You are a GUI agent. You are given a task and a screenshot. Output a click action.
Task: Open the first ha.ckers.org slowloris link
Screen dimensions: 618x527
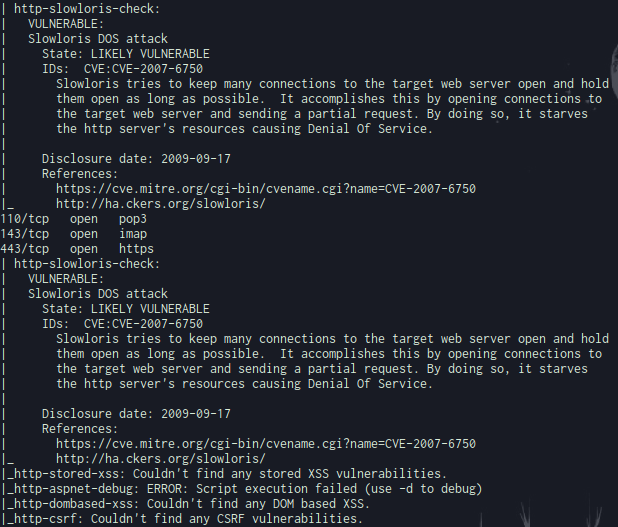pos(161,204)
